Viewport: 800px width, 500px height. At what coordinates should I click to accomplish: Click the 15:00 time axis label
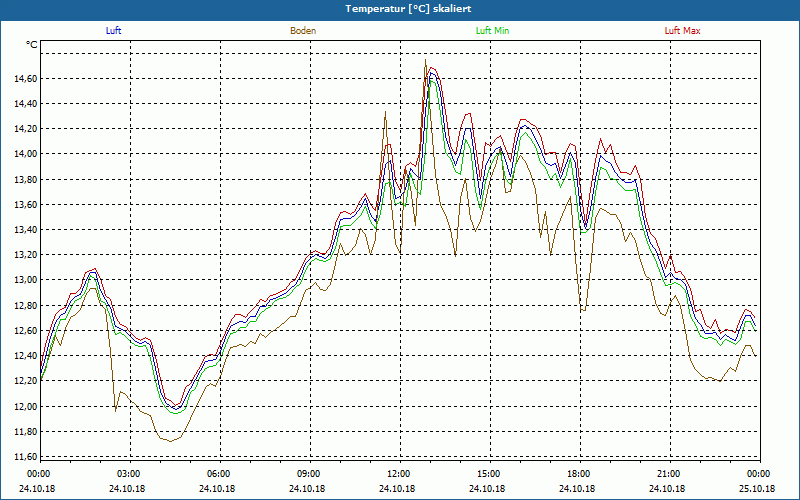(x=488, y=474)
